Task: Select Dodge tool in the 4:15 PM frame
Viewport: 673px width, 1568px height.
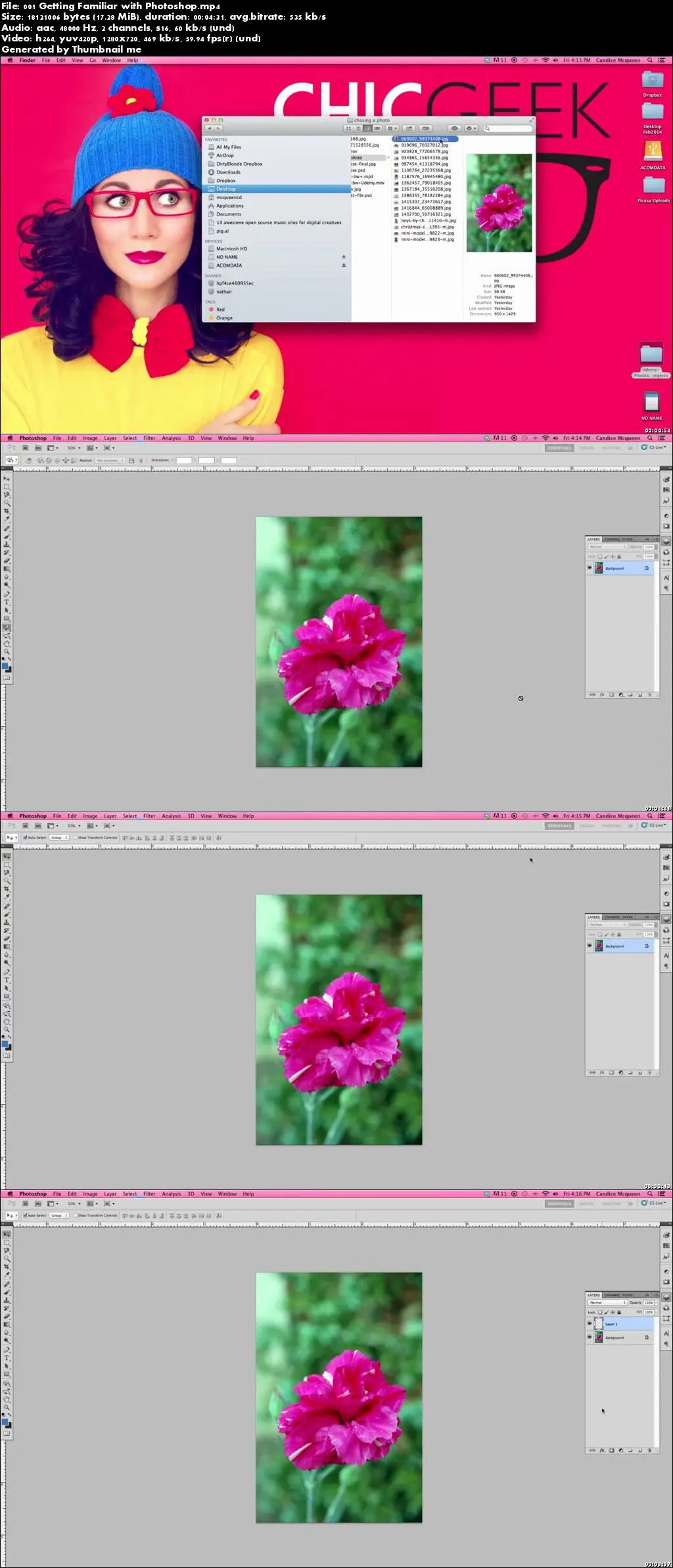Action: point(7,963)
